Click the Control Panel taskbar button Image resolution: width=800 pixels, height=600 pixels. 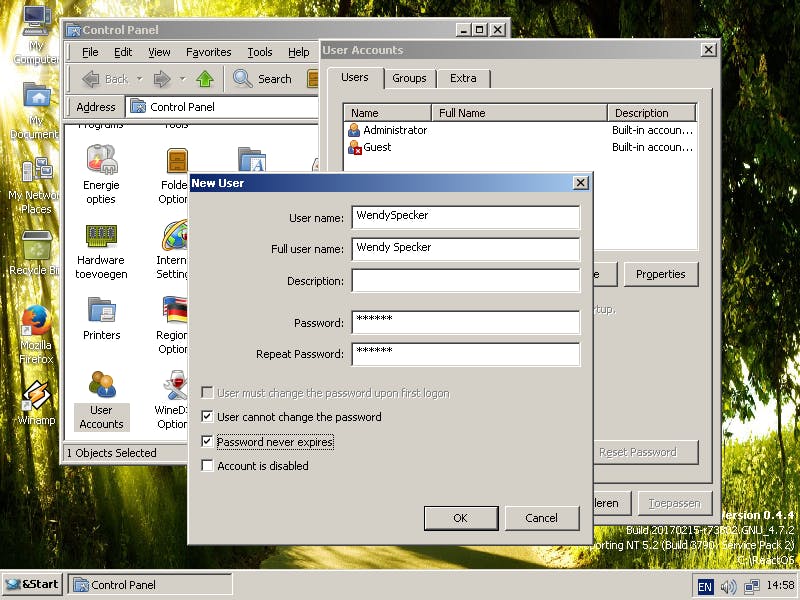[150, 585]
